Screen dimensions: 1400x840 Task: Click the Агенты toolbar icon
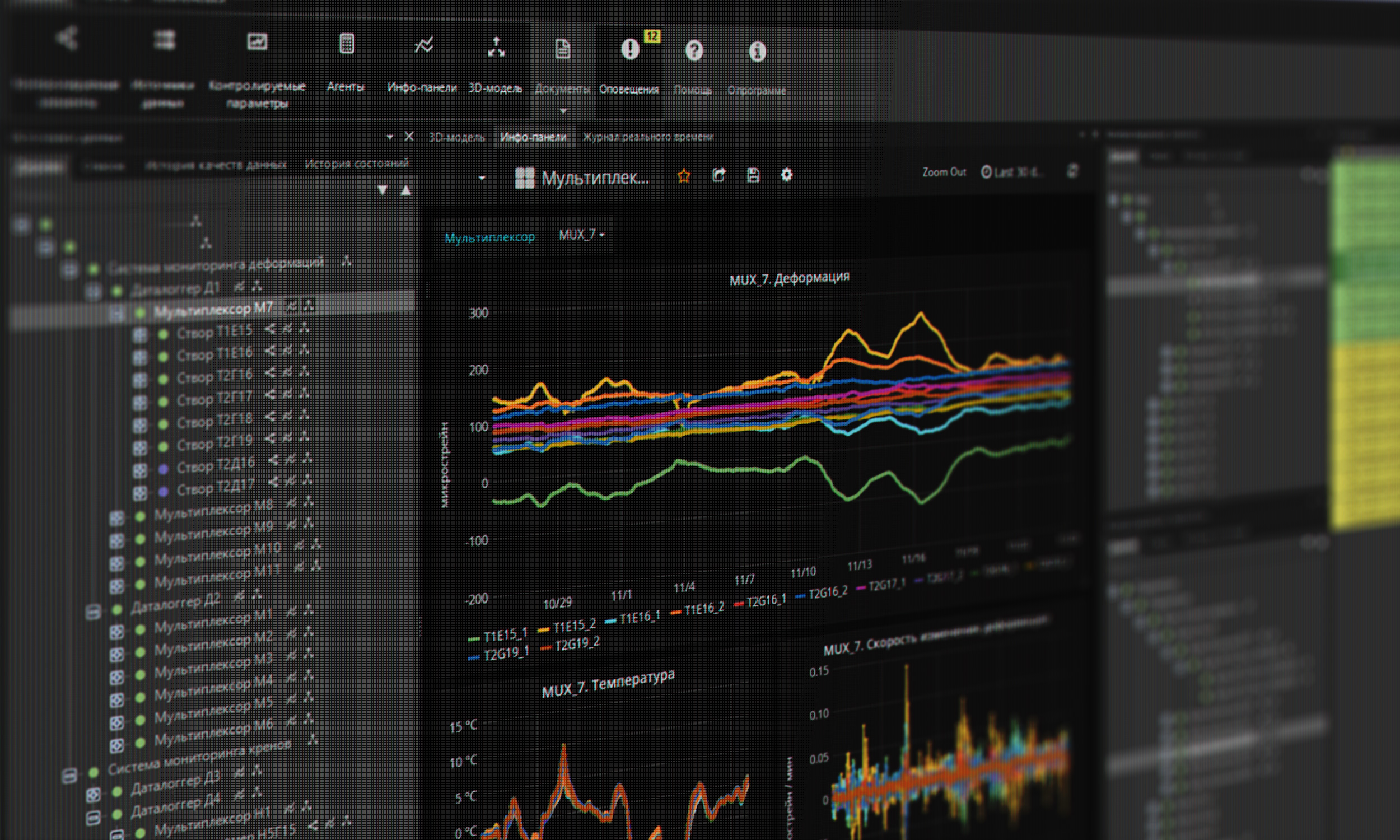(x=346, y=44)
